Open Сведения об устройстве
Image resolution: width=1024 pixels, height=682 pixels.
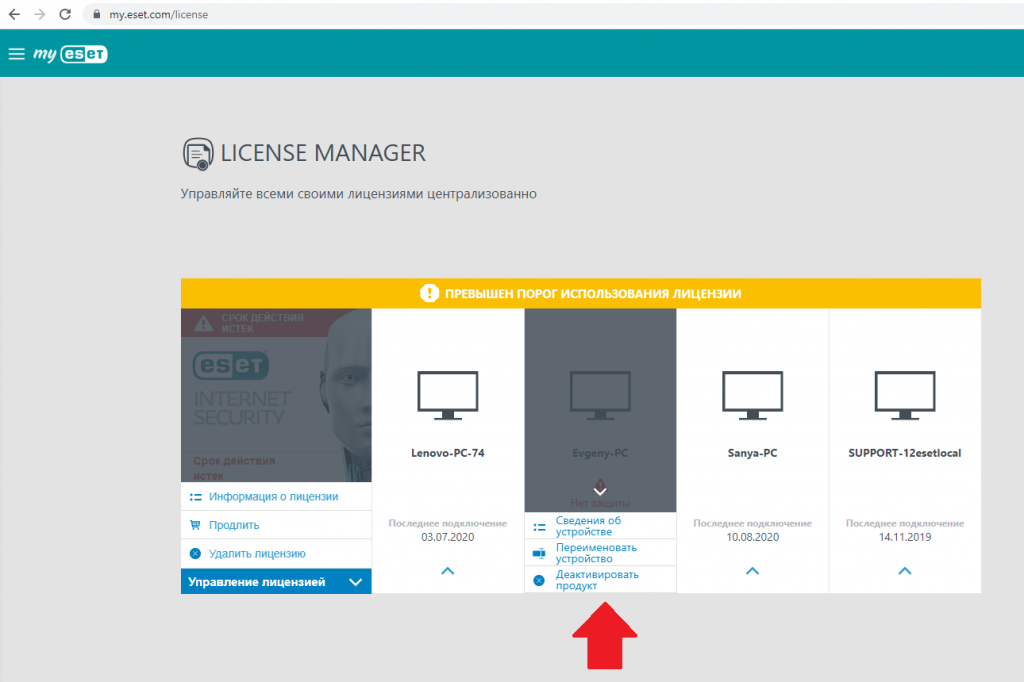click(x=588, y=526)
